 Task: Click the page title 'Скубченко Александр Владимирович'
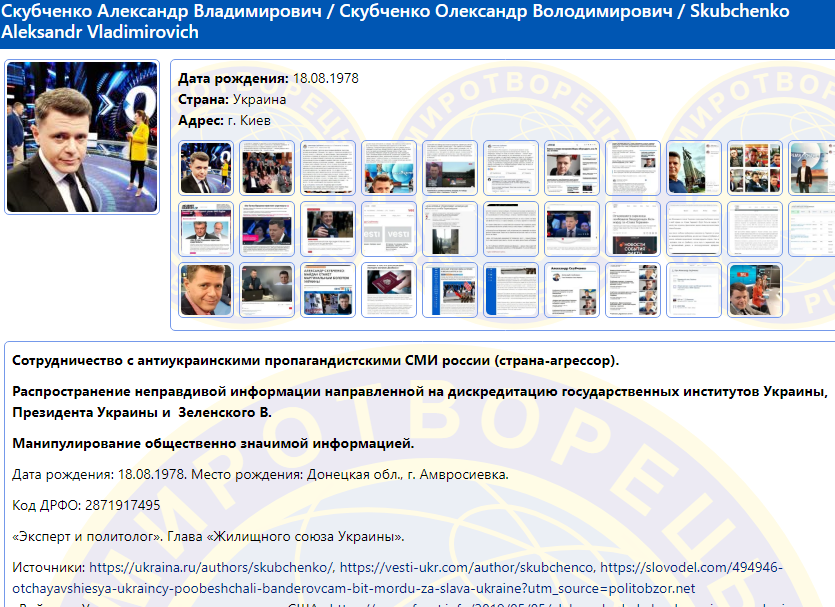[161, 11]
